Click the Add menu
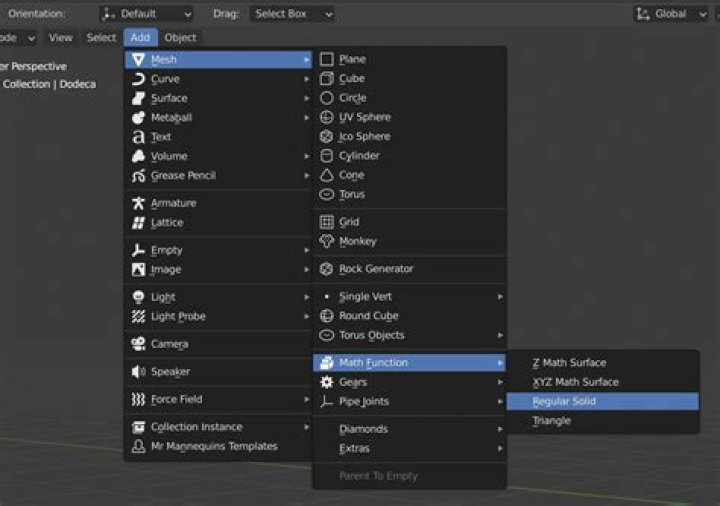This screenshot has width=720, height=506. (x=140, y=38)
